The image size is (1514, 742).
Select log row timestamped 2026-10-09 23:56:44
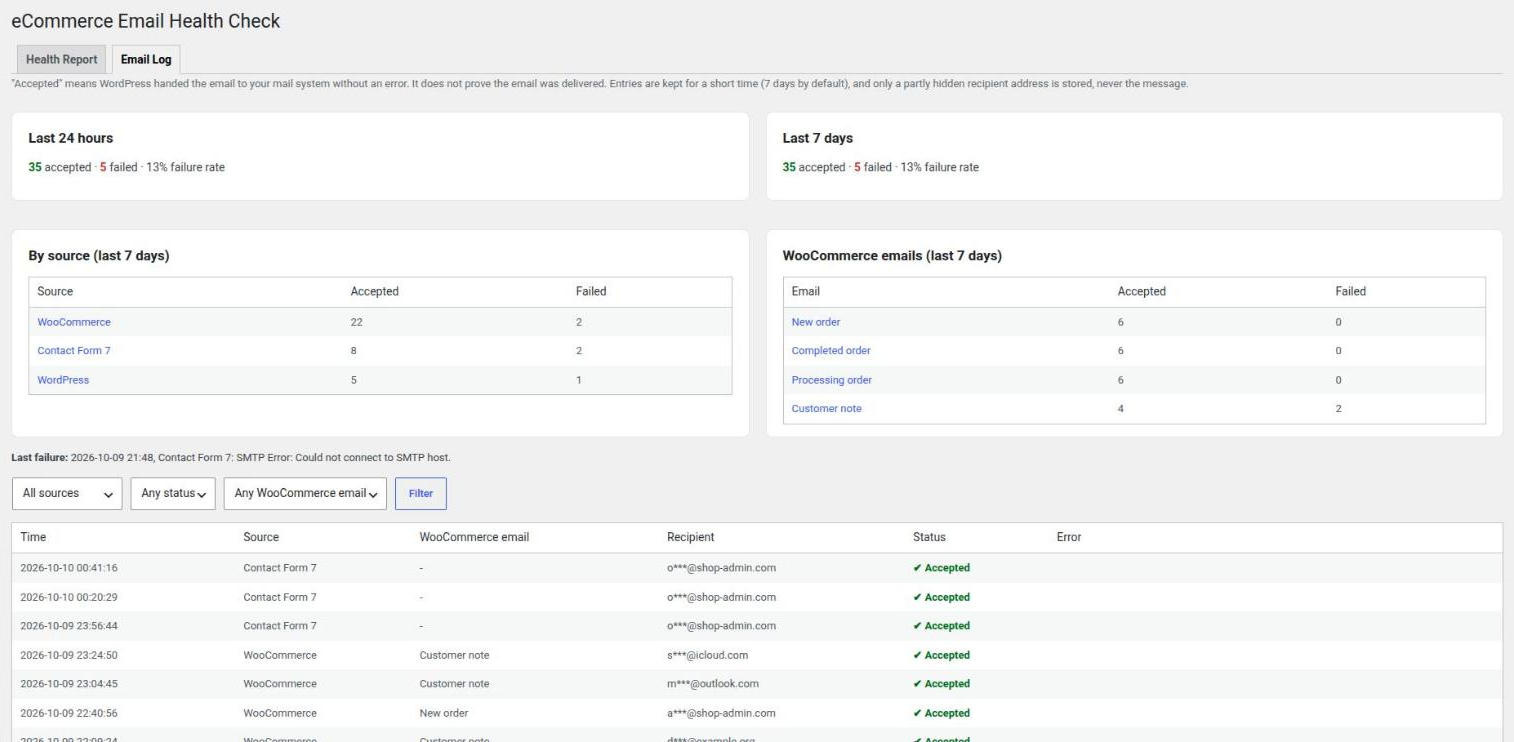point(757,626)
